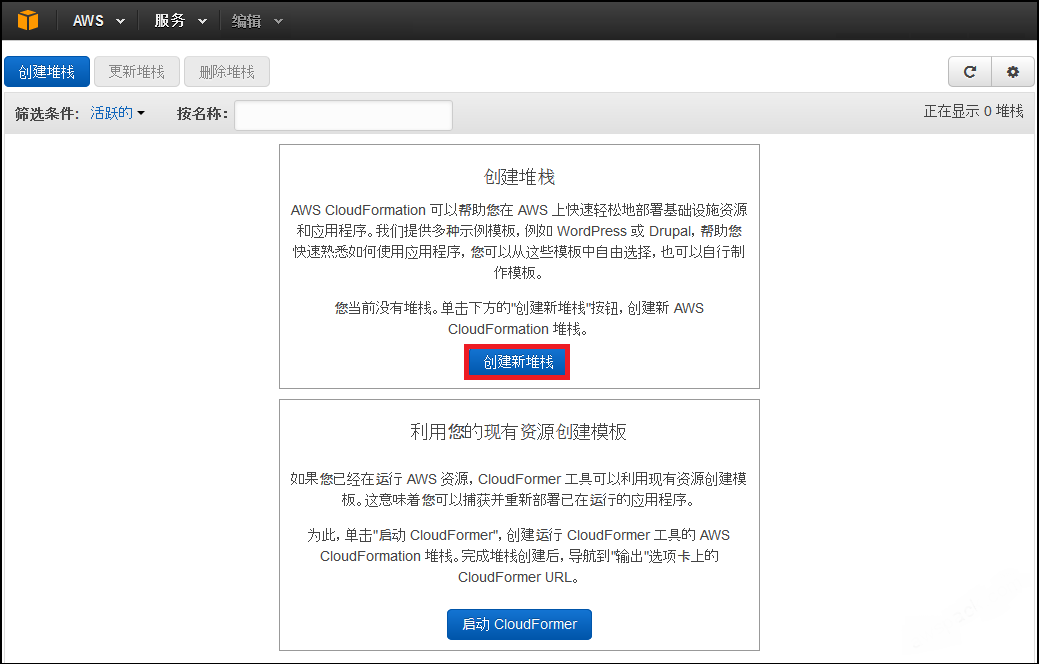1039x664 pixels.
Task: Click the 创建新堆栈 button
Action: (518, 362)
